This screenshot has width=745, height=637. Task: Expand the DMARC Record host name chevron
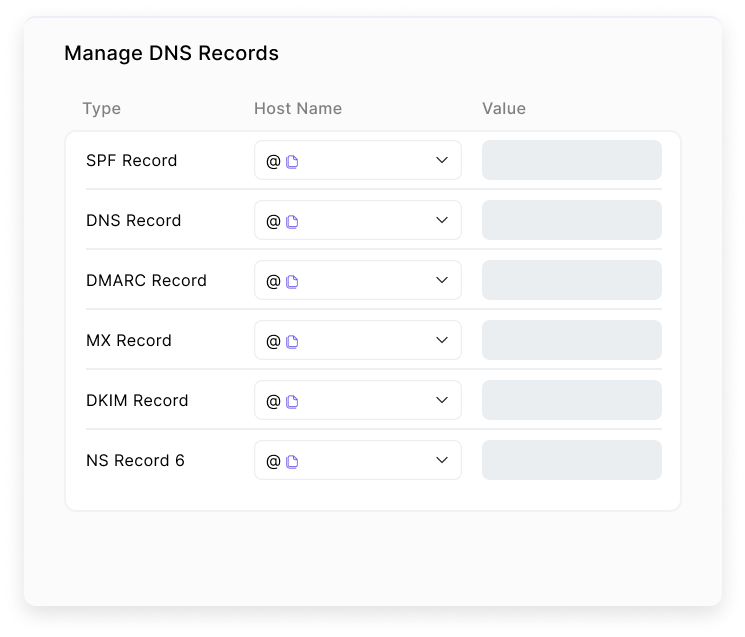pos(442,280)
